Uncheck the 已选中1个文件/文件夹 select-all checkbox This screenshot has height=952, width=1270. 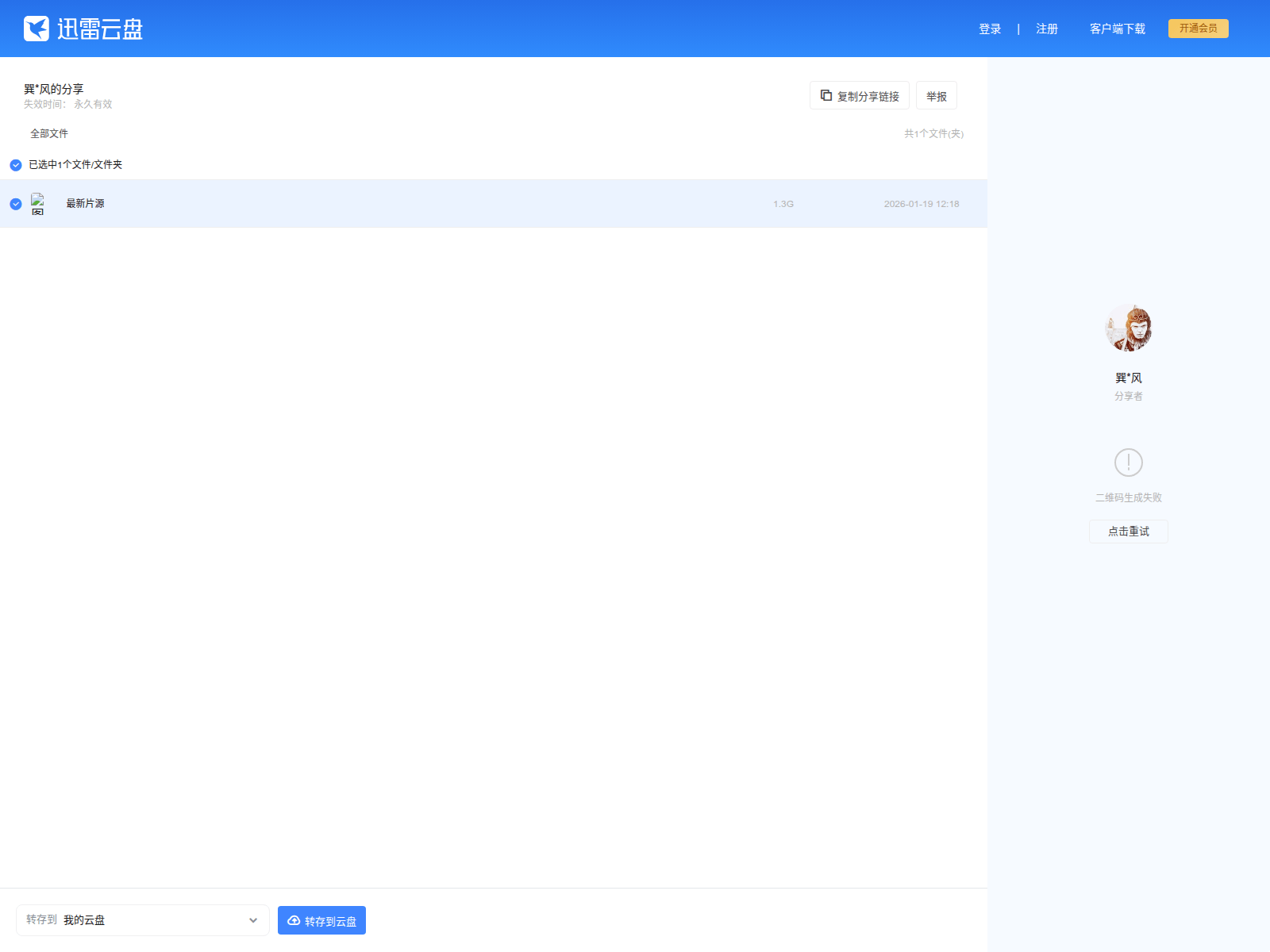click(16, 165)
